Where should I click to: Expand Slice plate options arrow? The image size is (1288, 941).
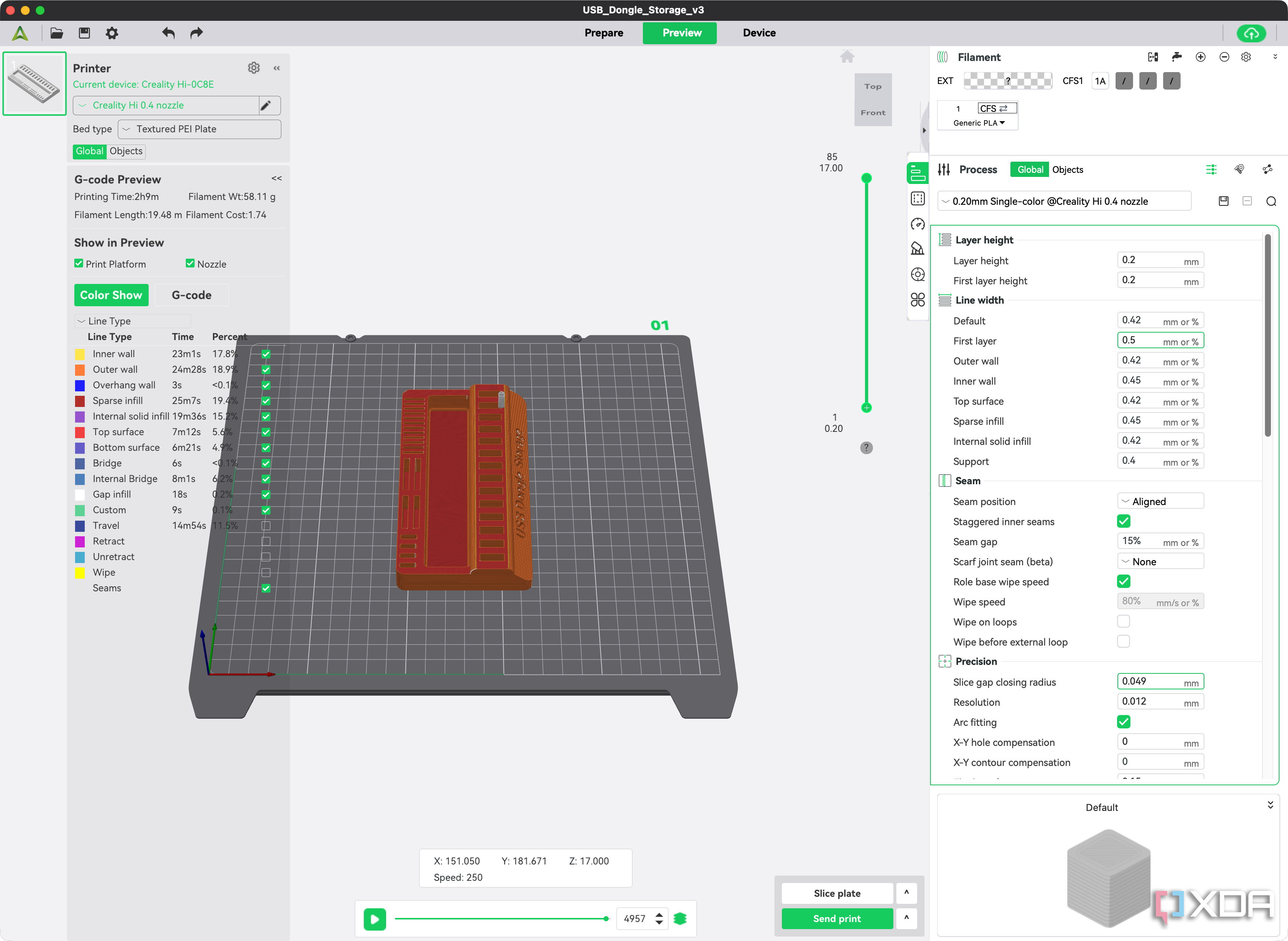coord(906,893)
